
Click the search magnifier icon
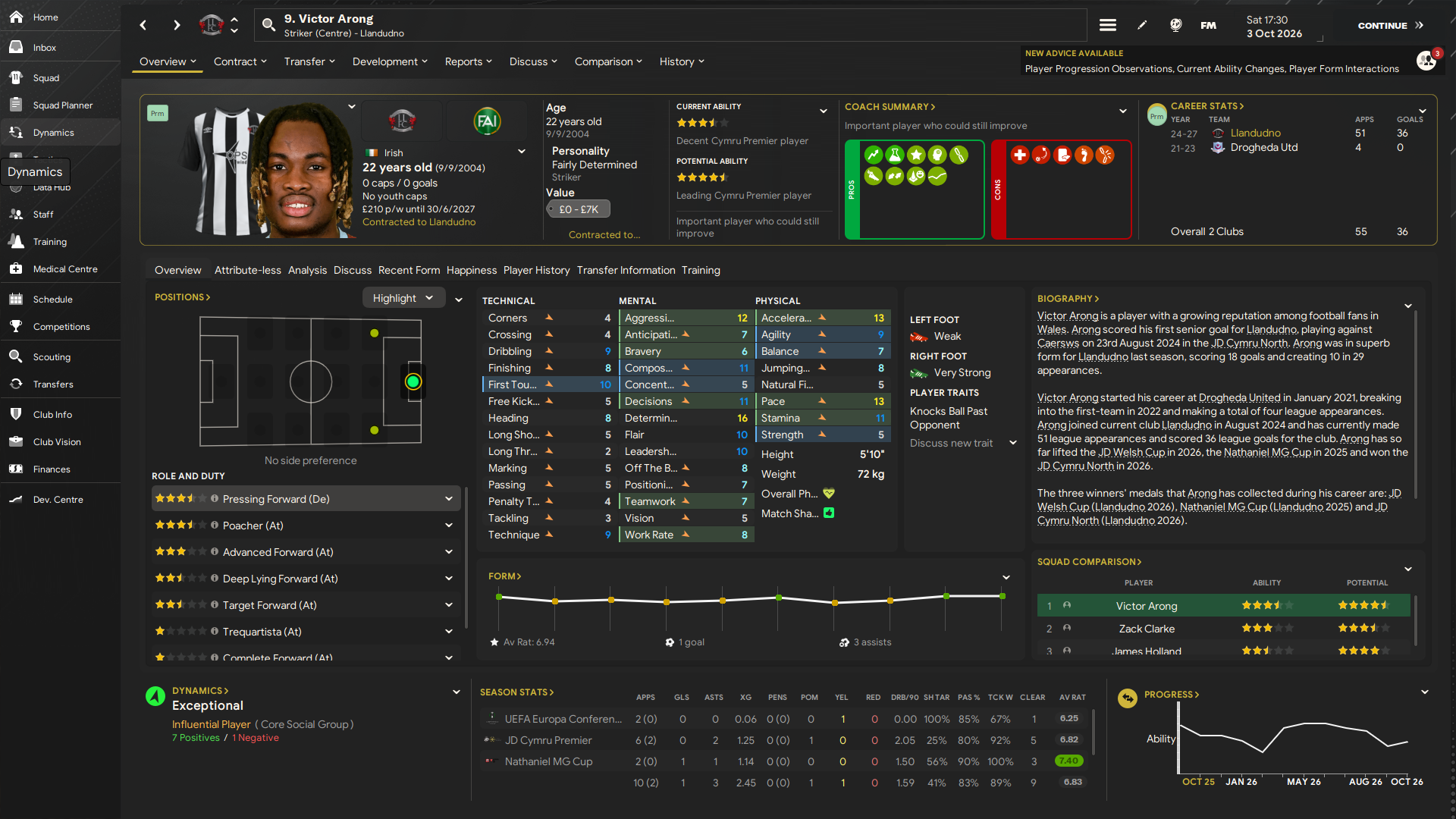click(x=268, y=25)
